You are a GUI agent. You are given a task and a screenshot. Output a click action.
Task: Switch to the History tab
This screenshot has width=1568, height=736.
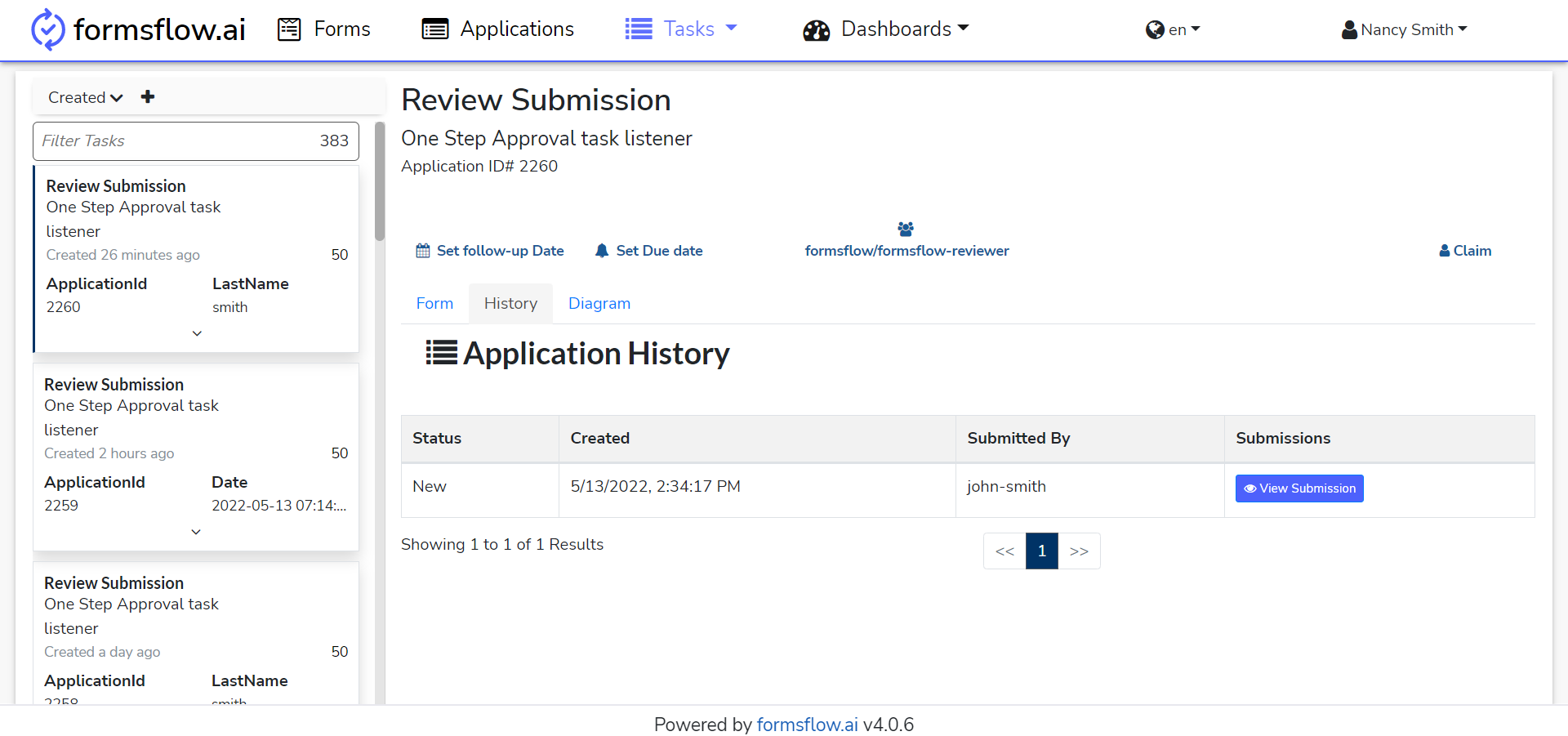tap(510, 304)
